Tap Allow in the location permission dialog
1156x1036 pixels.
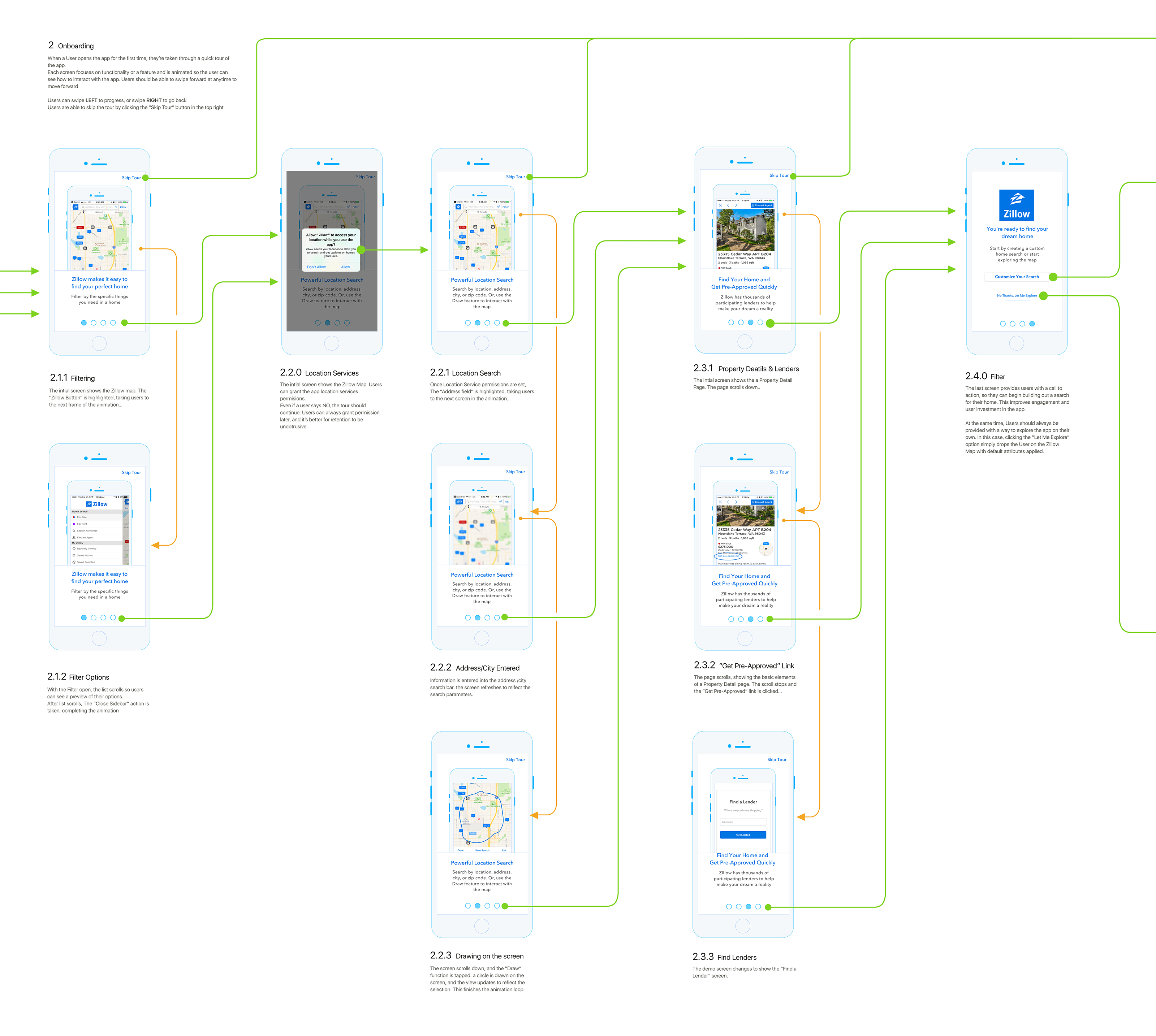coord(346,267)
